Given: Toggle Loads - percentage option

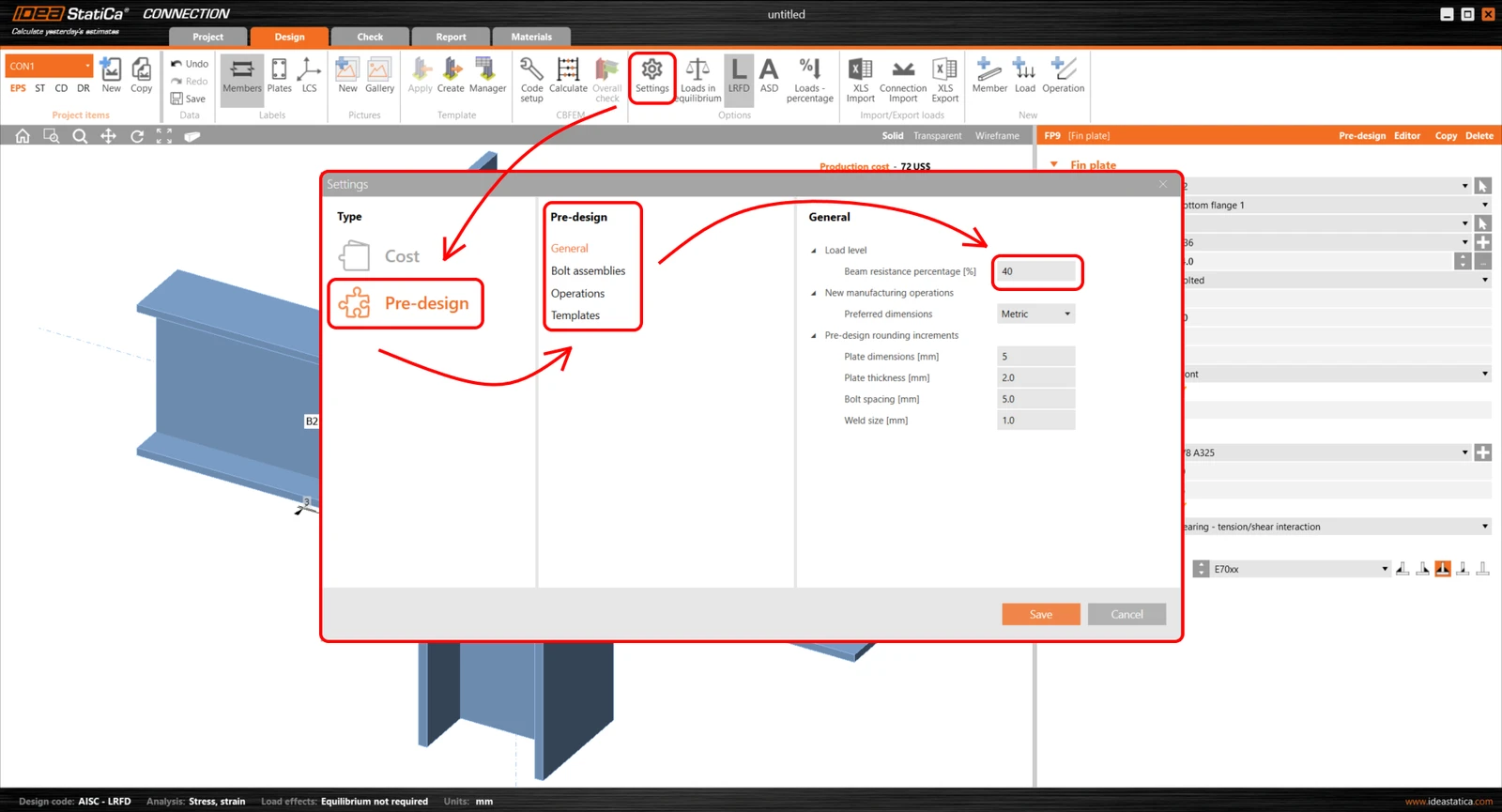Looking at the screenshot, I should click(809, 81).
